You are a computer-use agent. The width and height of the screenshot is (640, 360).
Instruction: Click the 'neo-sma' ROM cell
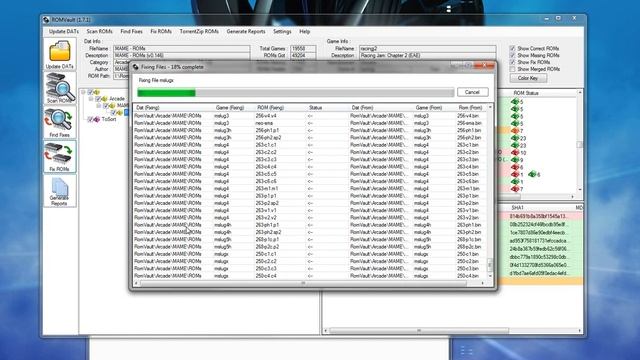tap(264, 123)
